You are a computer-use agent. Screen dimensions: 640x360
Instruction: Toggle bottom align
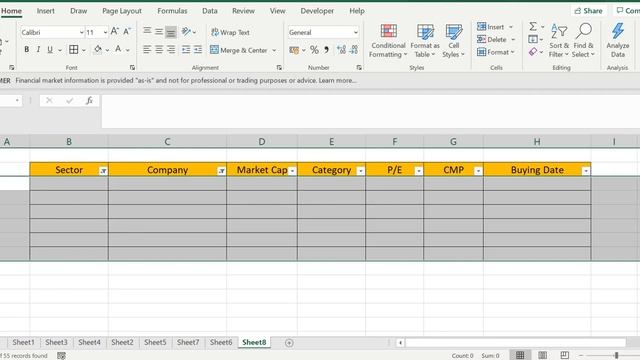pyautogui.click(x=171, y=32)
